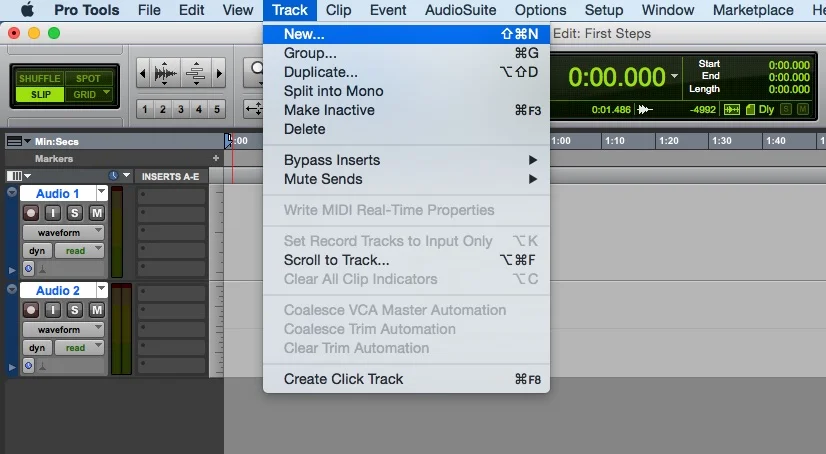The width and height of the screenshot is (826, 454).
Task: Click the M mute indicator in counter display
Action: tap(803, 109)
